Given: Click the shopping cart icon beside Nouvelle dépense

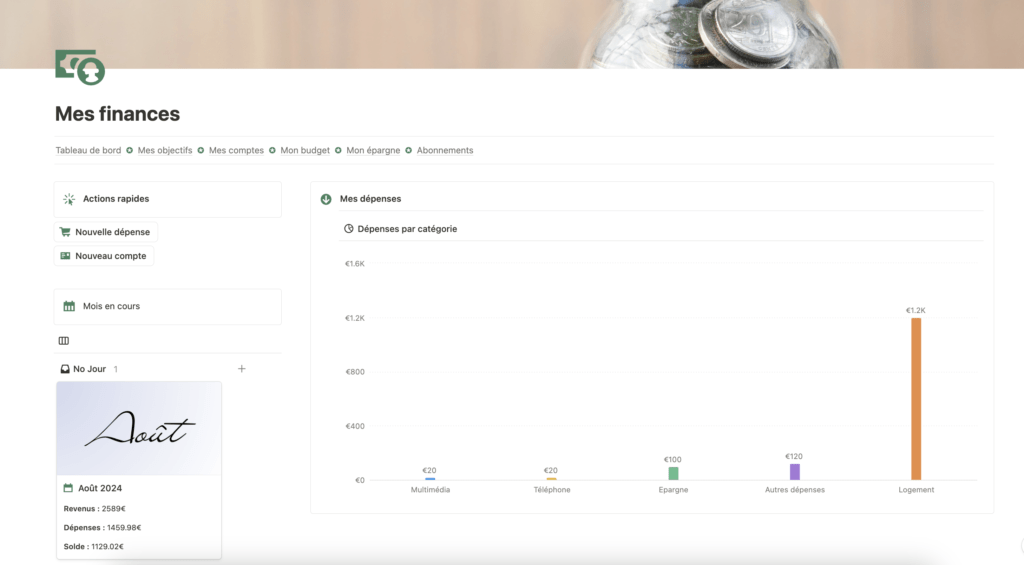Looking at the screenshot, I should coord(65,232).
